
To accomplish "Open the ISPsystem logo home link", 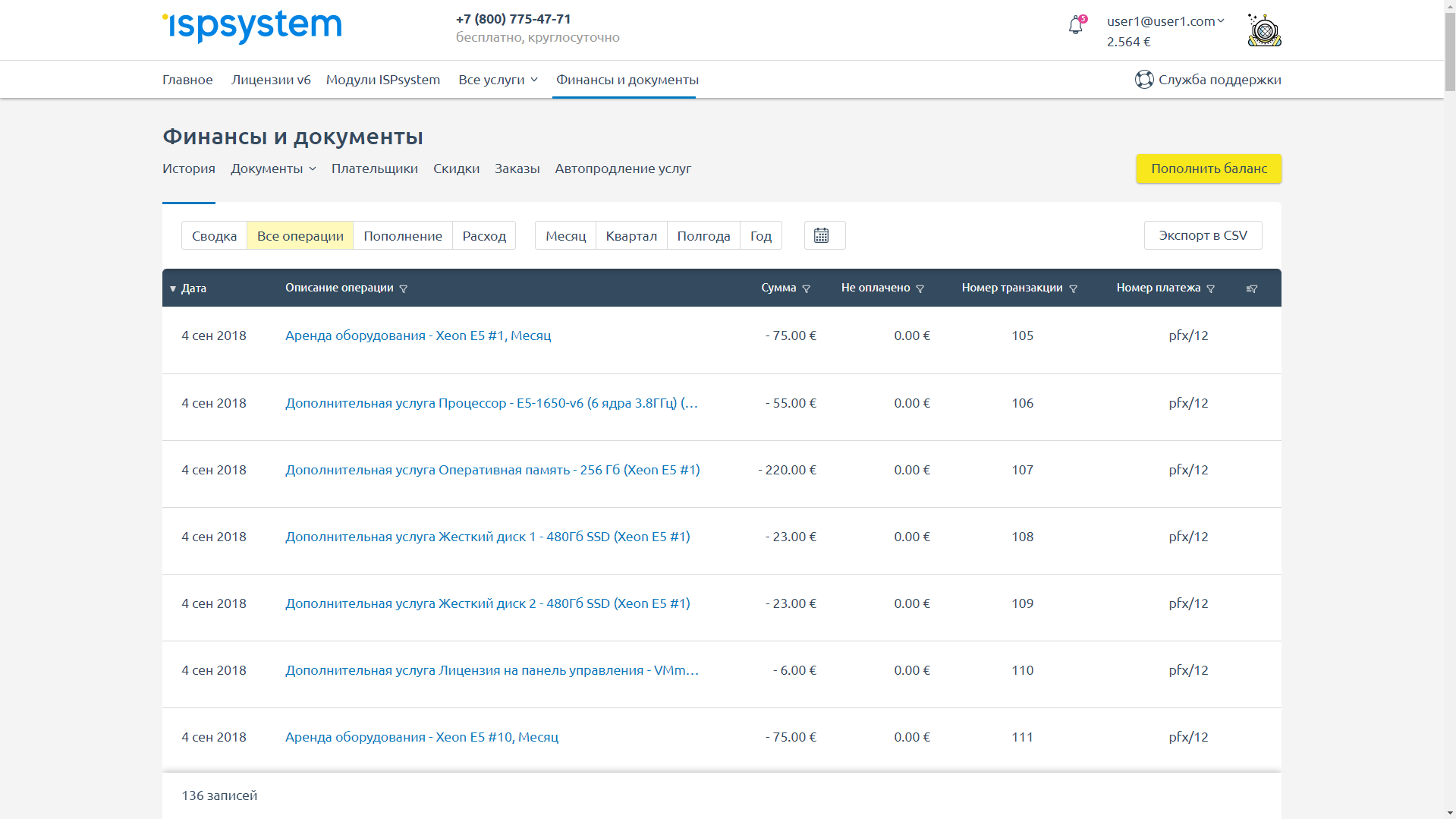I will pos(252,27).
